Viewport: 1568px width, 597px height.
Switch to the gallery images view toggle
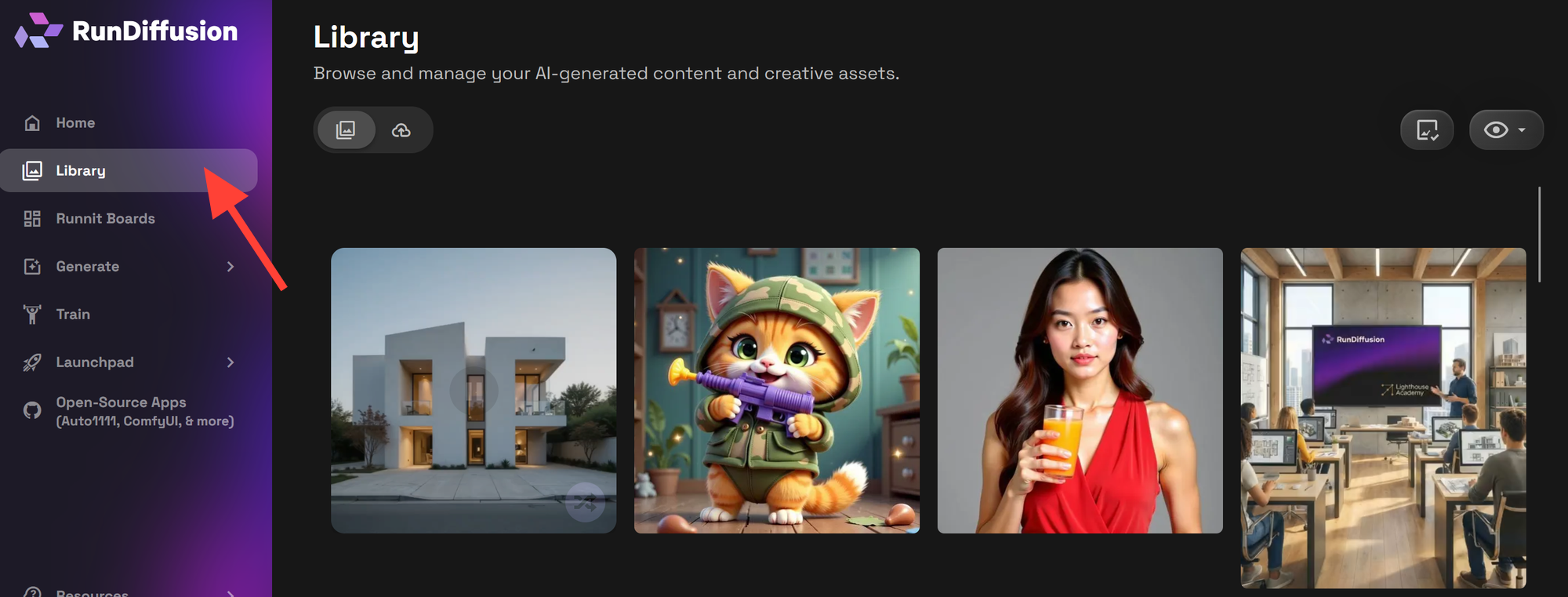point(346,130)
